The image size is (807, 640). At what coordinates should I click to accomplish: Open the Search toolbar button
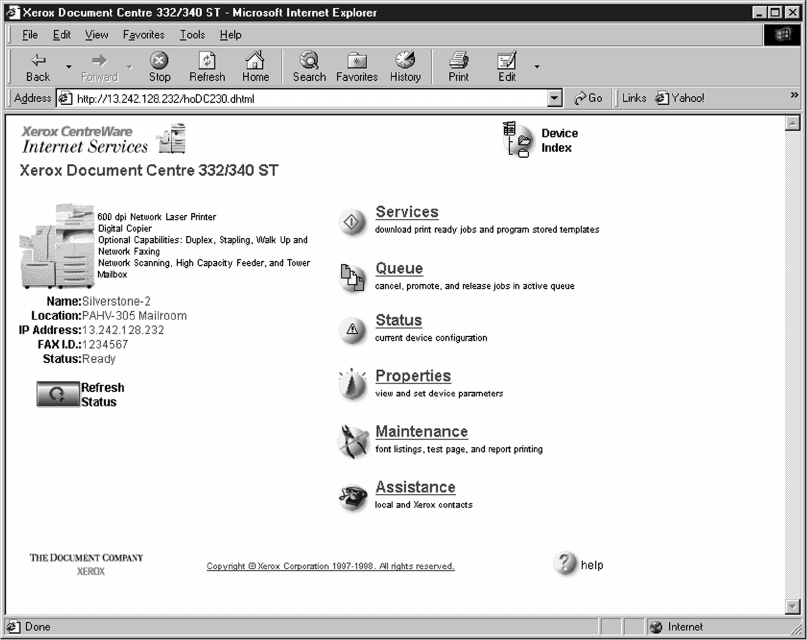pyautogui.click(x=309, y=67)
